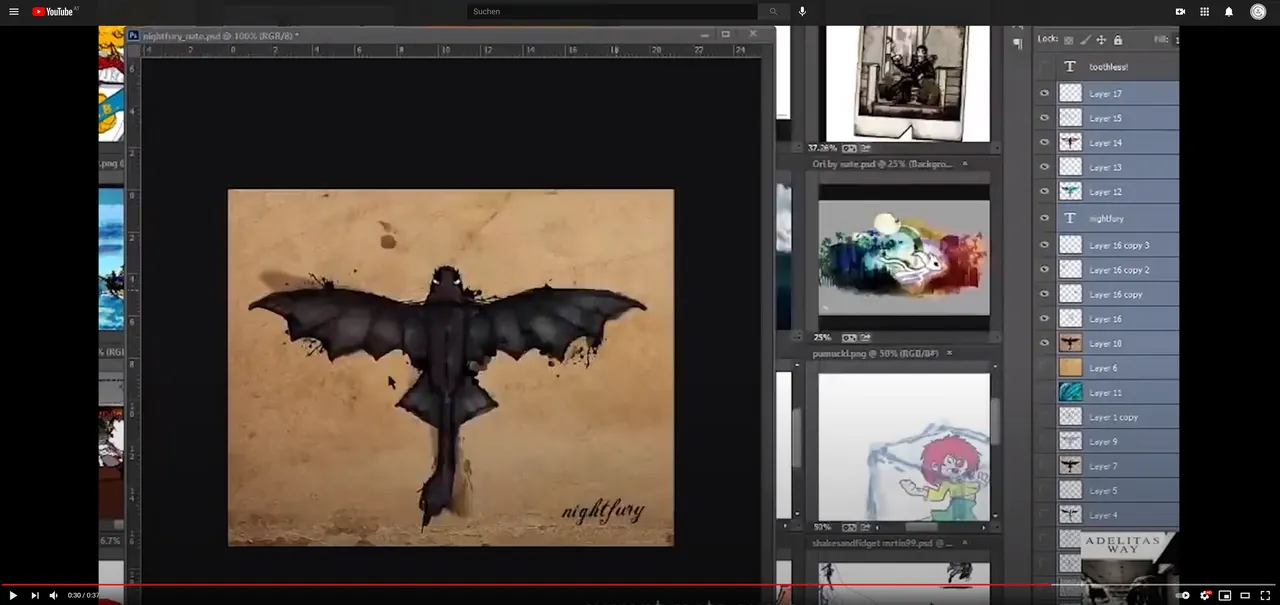Play the video

click(x=13, y=595)
